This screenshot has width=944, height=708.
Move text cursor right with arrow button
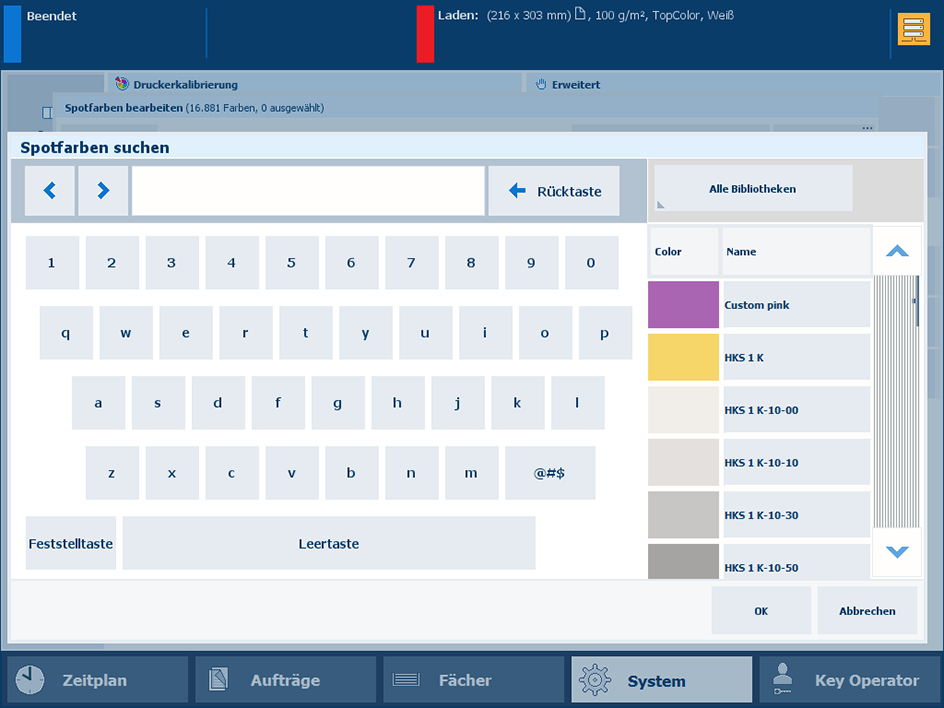coord(103,191)
